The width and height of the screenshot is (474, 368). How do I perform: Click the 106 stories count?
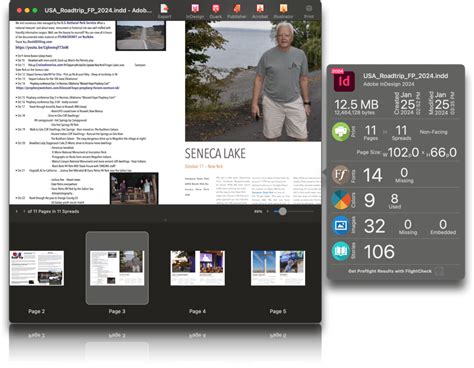[379, 252]
